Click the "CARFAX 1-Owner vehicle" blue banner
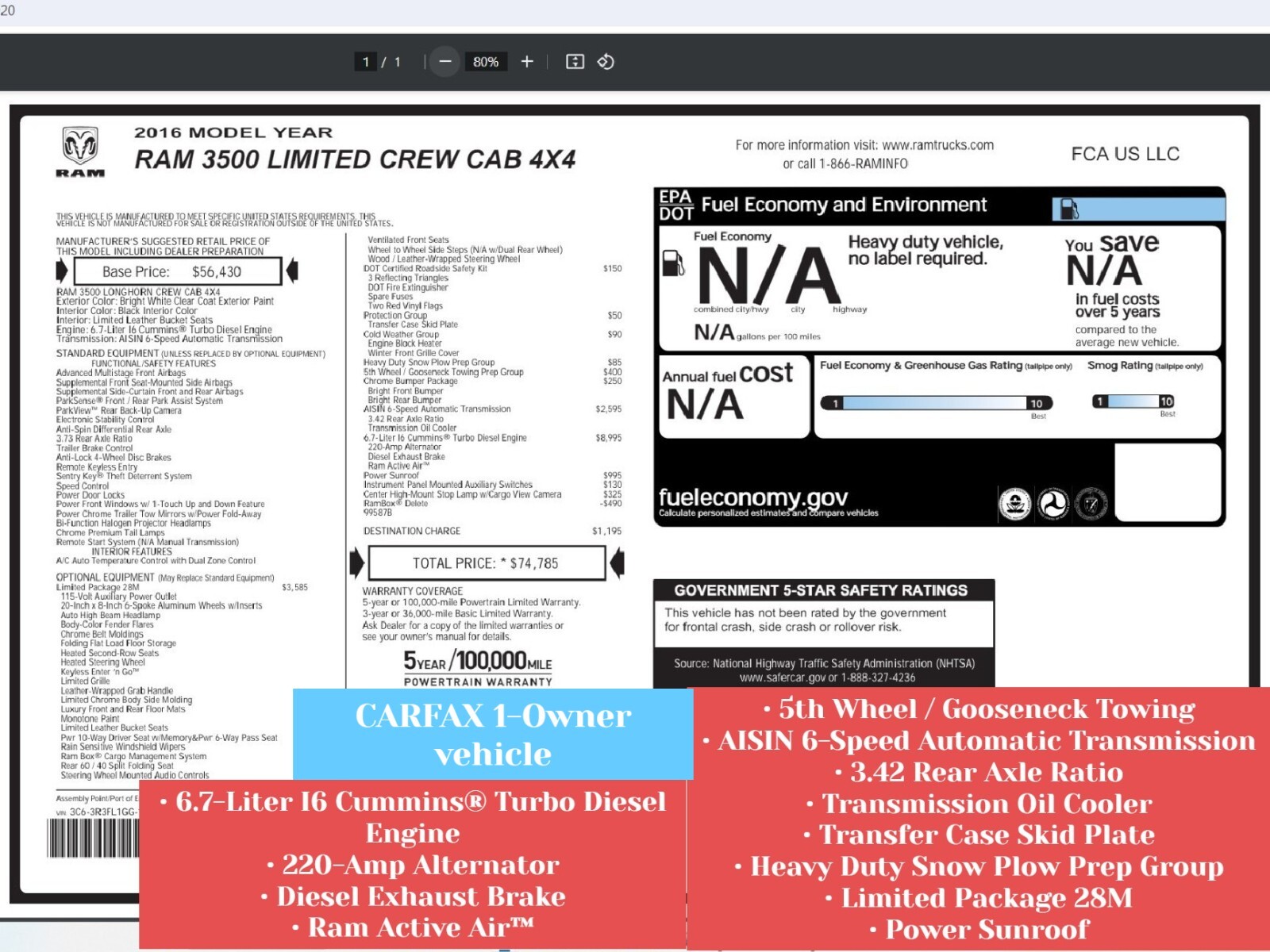Viewport: 1270px width, 952px height. coord(493,735)
